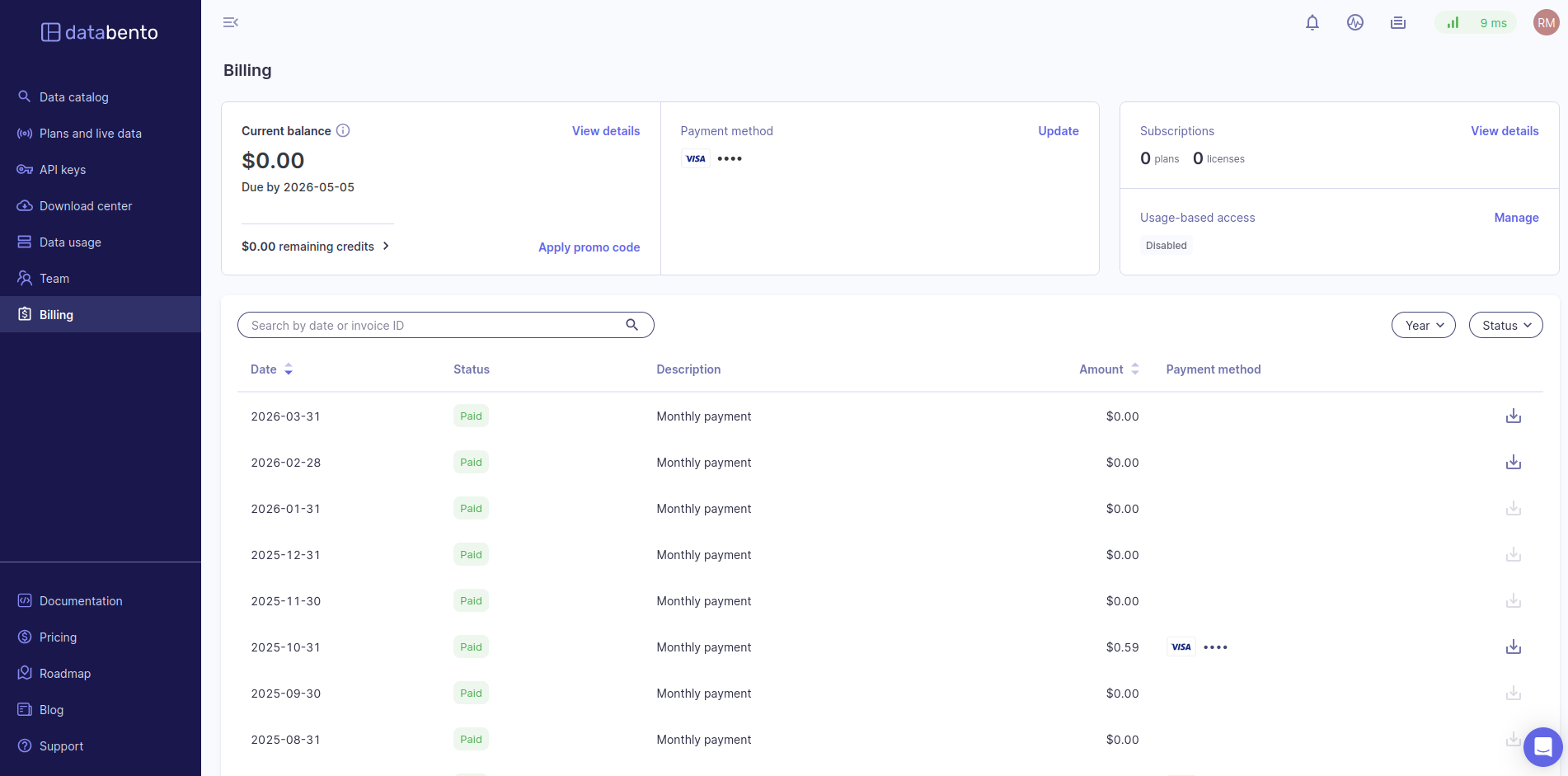Manage usage-based access
The height and width of the screenshot is (776, 1568).
[x=1517, y=218]
